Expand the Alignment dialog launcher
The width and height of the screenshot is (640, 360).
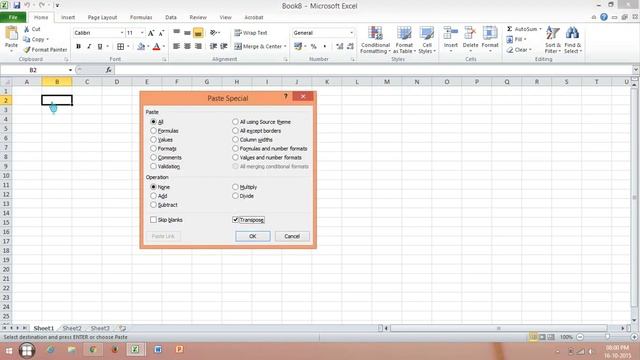click(285, 60)
